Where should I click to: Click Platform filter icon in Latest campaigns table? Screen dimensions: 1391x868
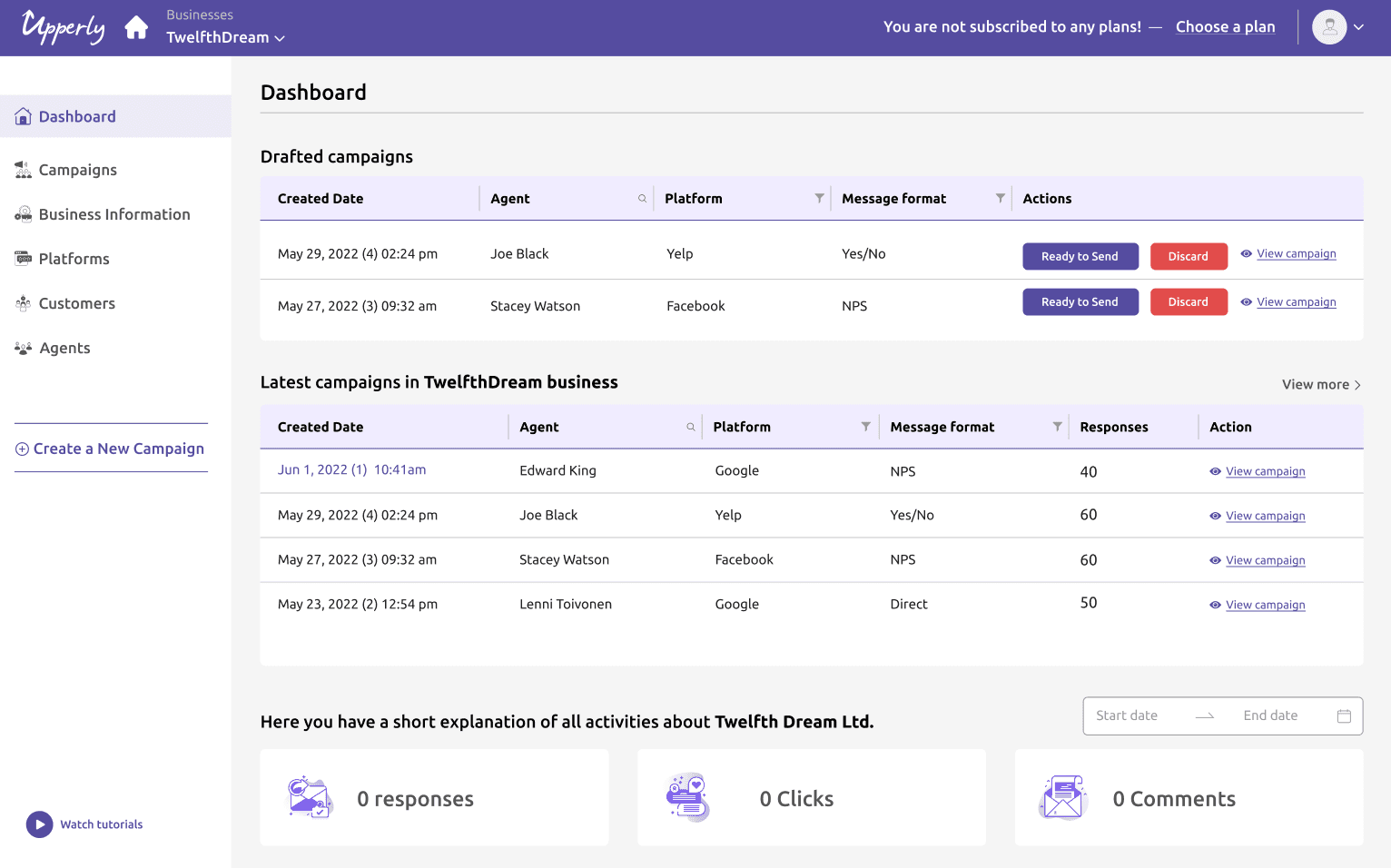pyautogui.click(x=865, y=427)
